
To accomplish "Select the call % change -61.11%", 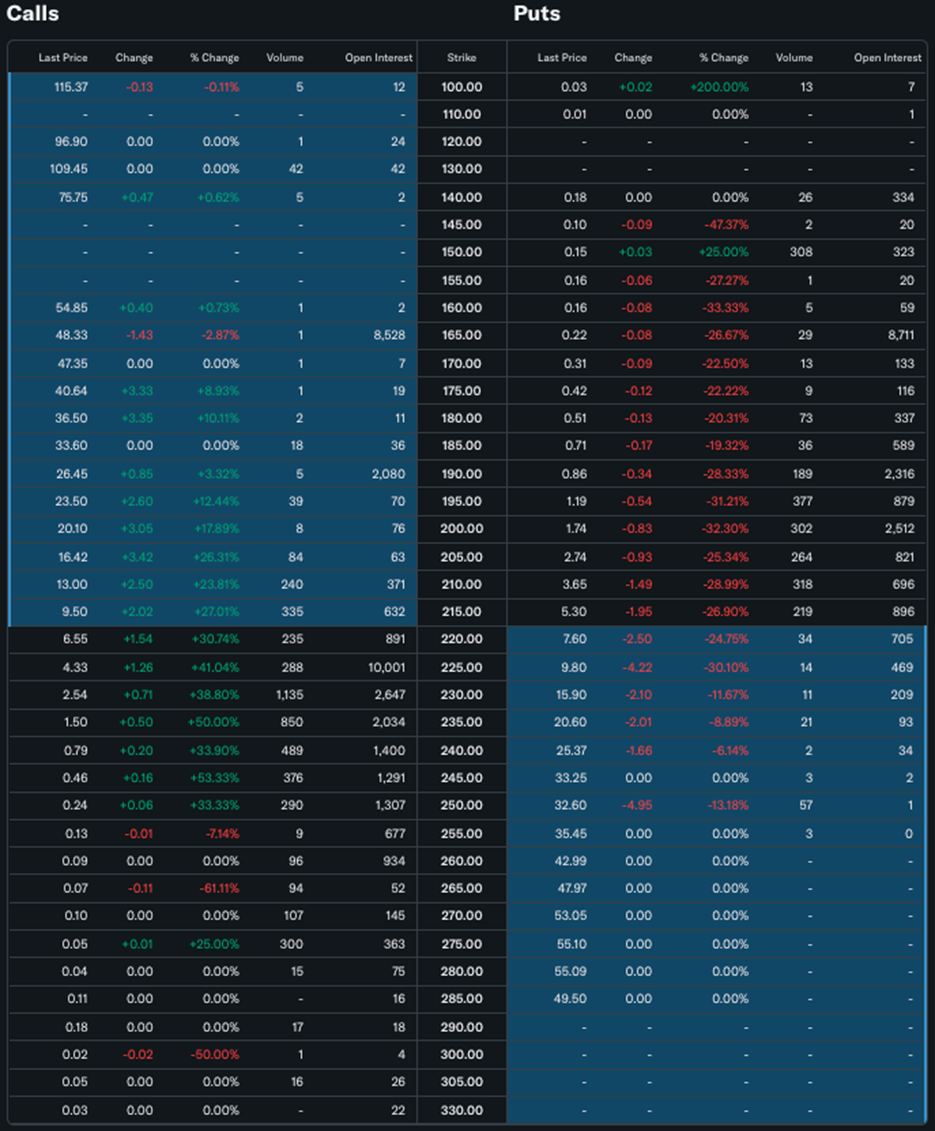I will [x=215, y=888].
